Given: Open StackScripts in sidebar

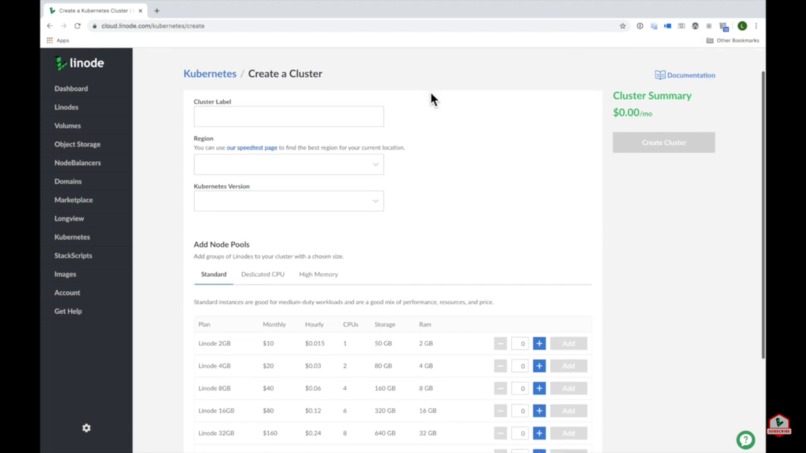Looking at the screenshot, I should (x=73, y=256).
